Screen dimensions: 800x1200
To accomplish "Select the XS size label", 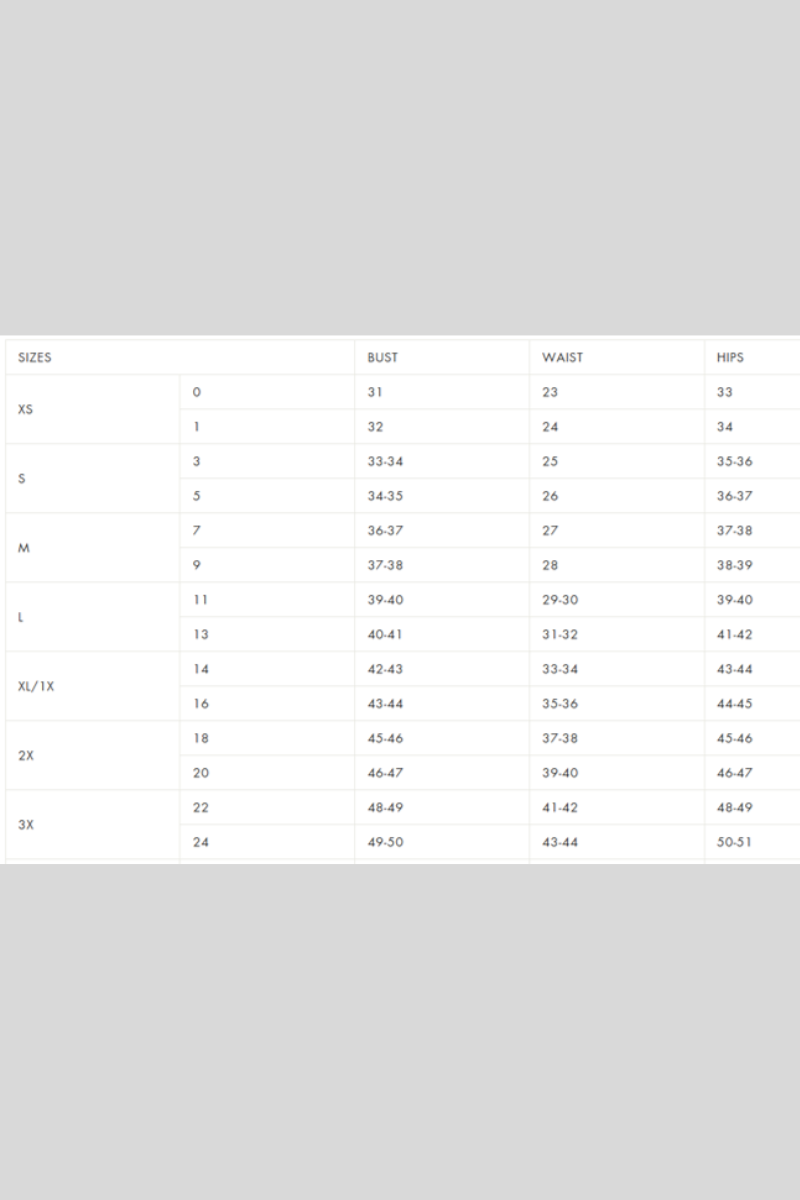I will pyautogui.click(x=26, y=409).
